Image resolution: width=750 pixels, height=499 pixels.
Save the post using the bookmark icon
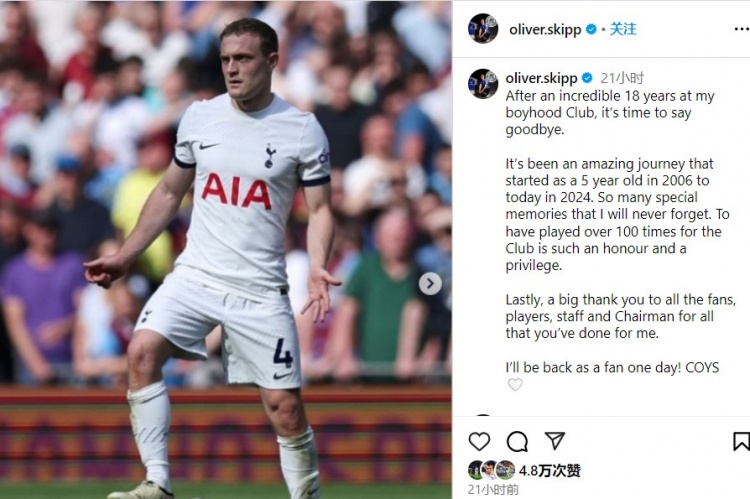coord(741,441)
